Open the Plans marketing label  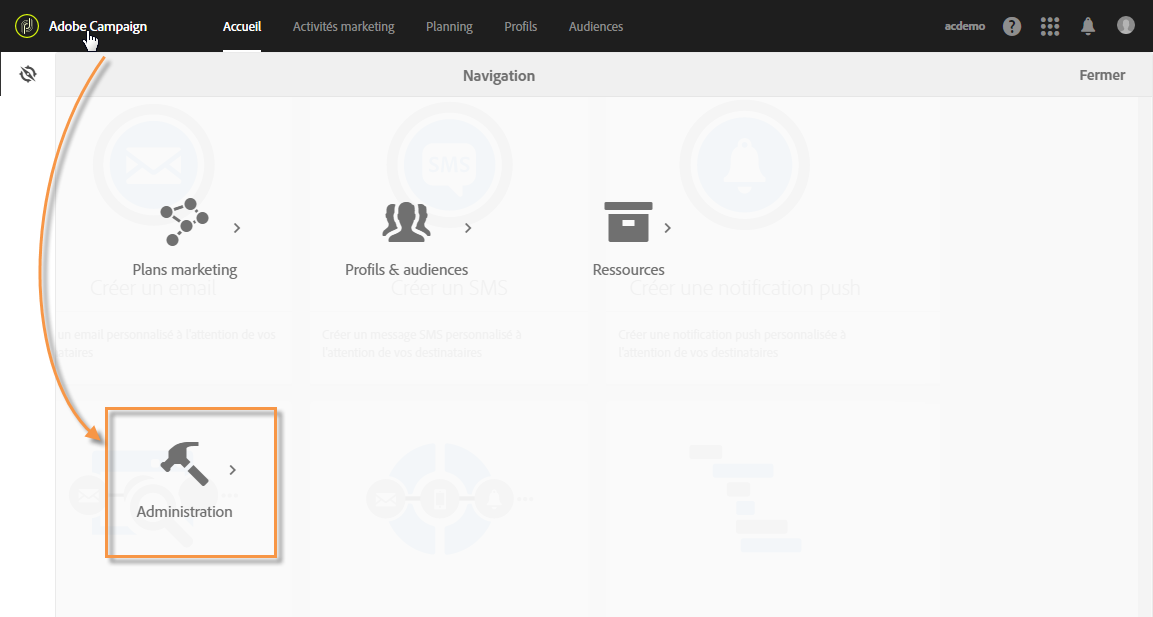pos(185,270)
